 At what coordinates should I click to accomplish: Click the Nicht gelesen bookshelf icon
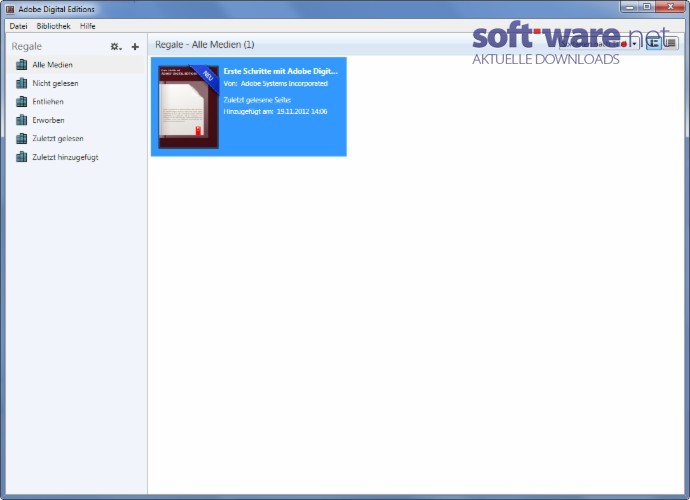[x=21, y=83]
